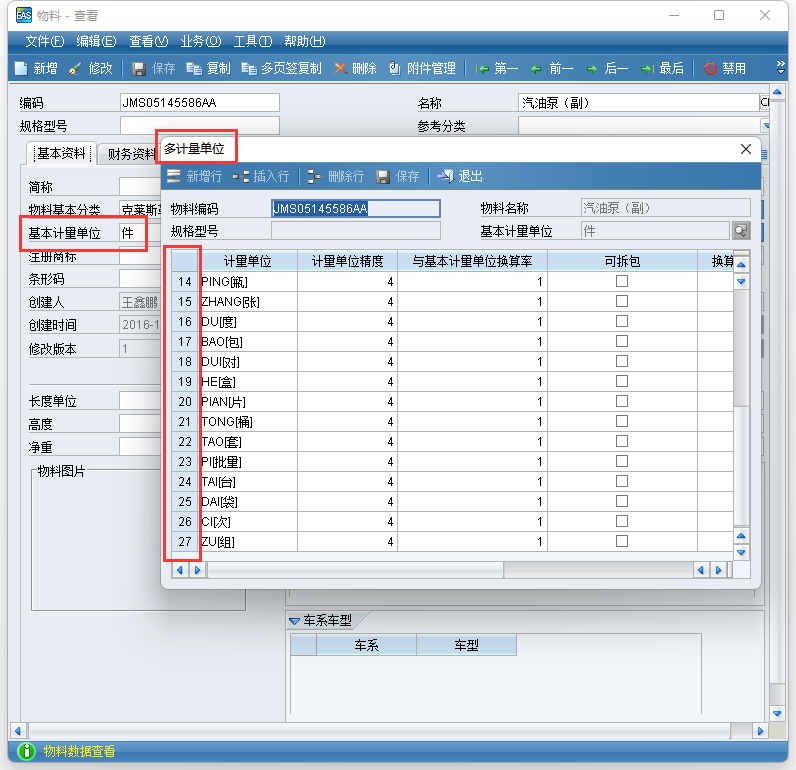796x770 pixels.
Task: Enable 可拆包 checkbox for ZU[组] row
Action: [x=622, y=541]
